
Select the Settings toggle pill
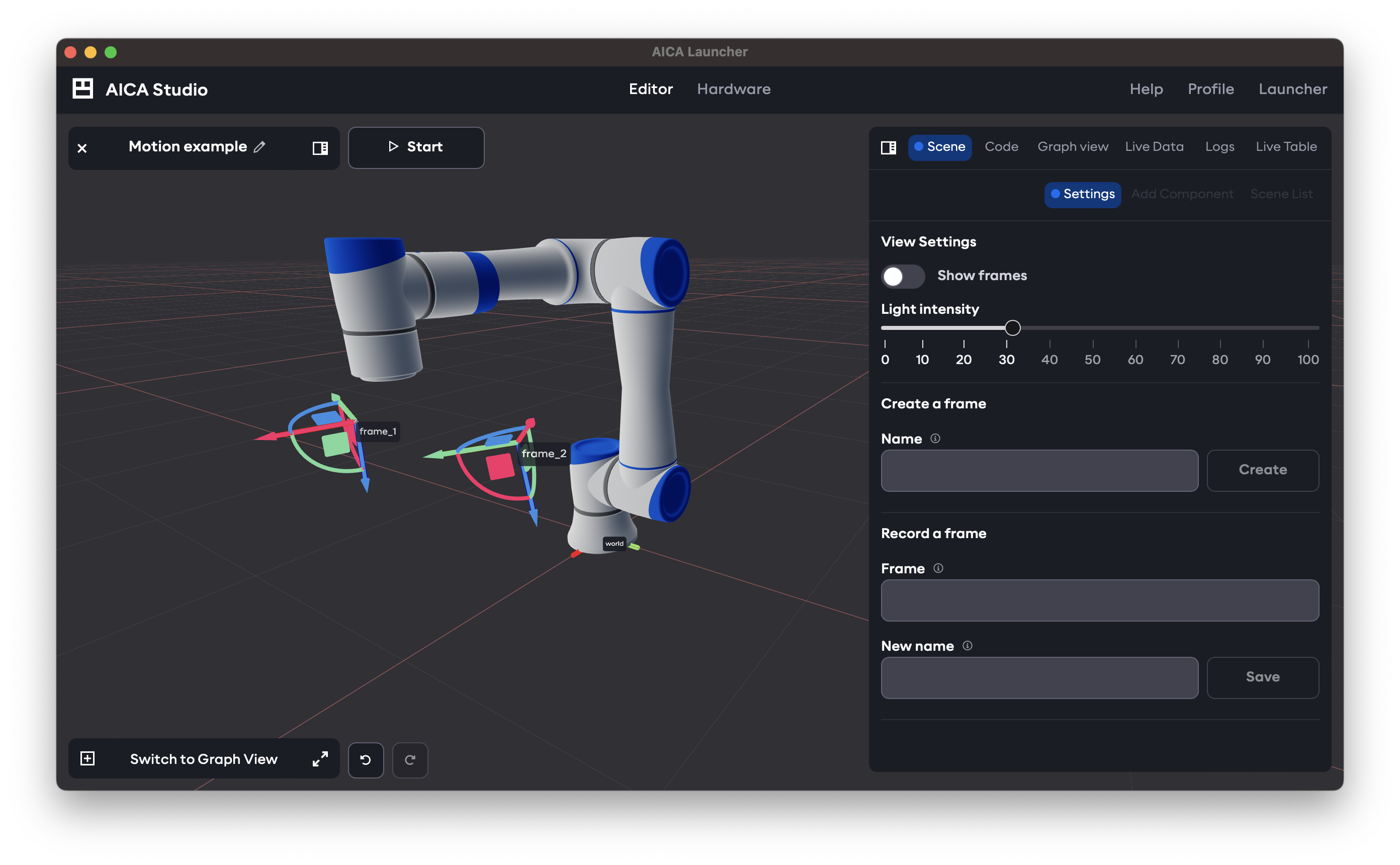1082,195
